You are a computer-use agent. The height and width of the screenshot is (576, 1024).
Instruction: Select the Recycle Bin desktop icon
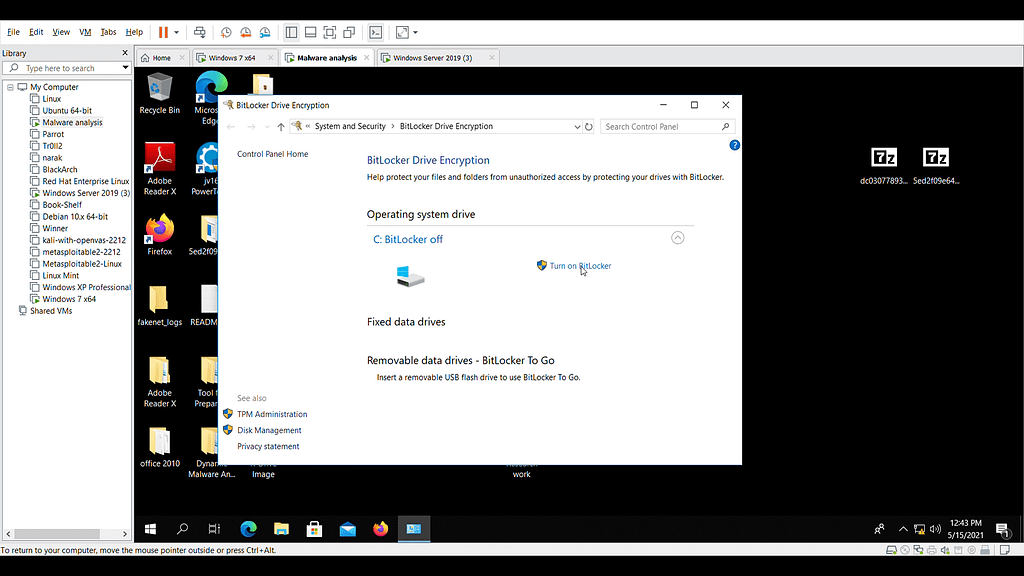click(x=159, y=94)
